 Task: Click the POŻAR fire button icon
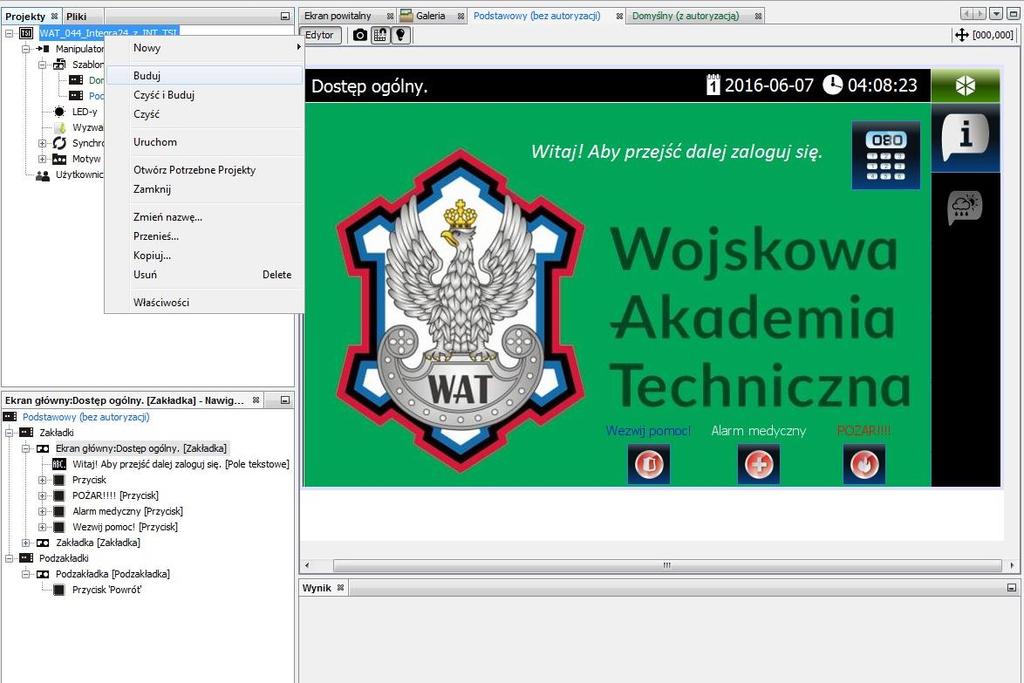pos(864,464)
